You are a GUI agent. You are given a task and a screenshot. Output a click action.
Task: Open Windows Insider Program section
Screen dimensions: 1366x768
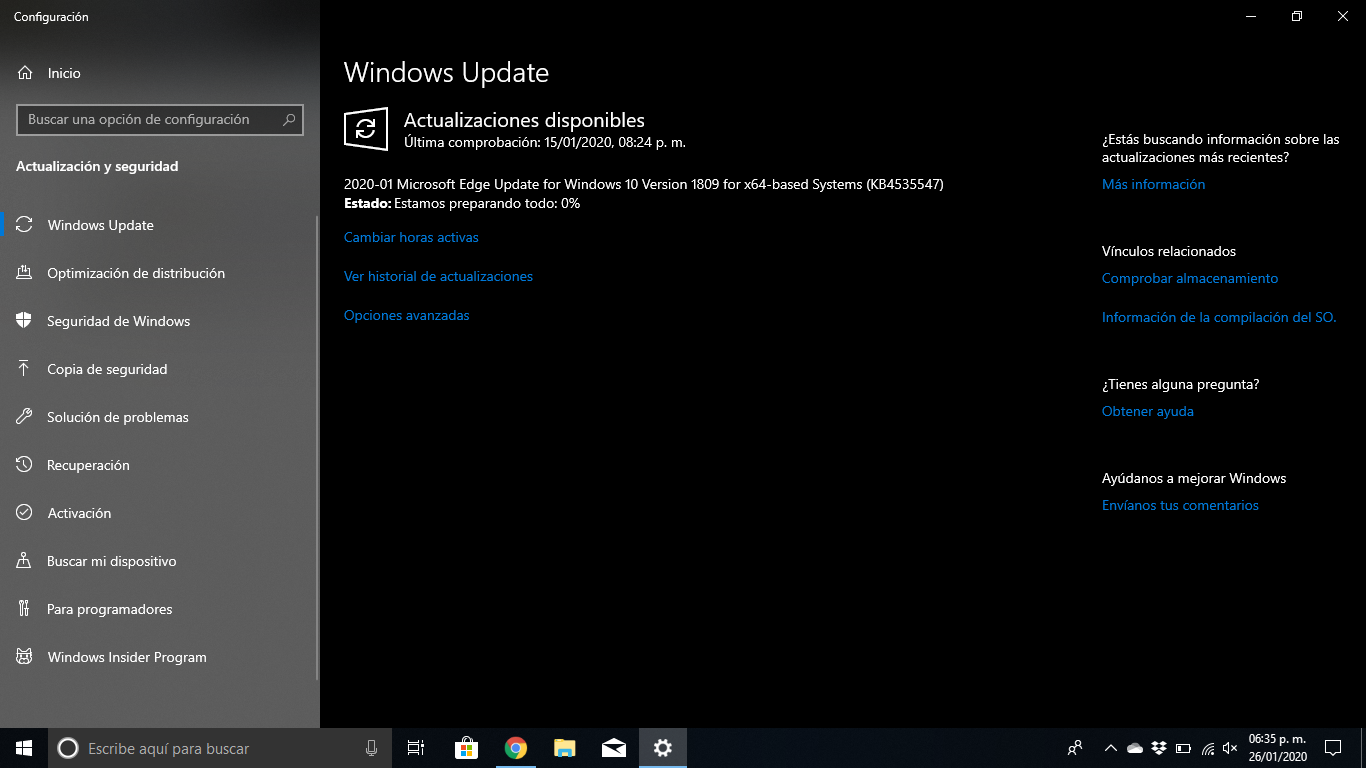tap(160, 657)
